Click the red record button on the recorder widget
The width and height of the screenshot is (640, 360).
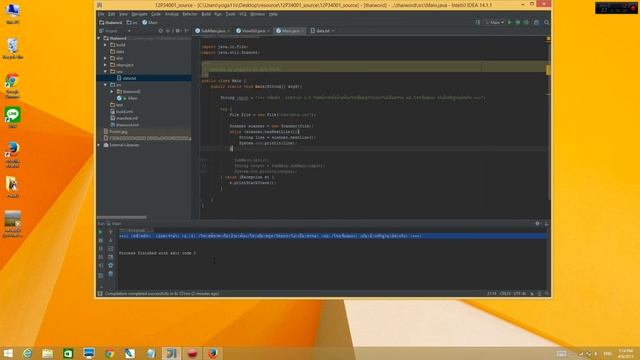pyautogui.click(x=633, y=8)
